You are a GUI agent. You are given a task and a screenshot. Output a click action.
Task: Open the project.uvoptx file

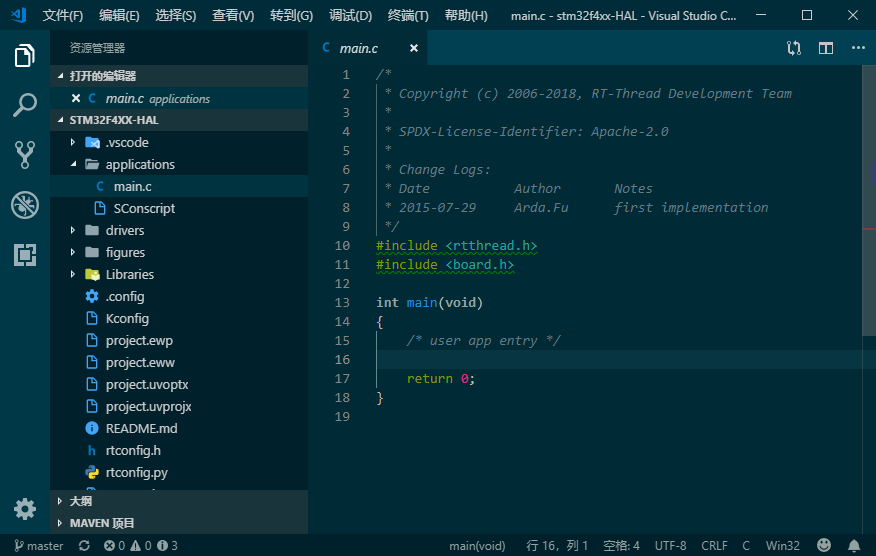pos(179,384)
